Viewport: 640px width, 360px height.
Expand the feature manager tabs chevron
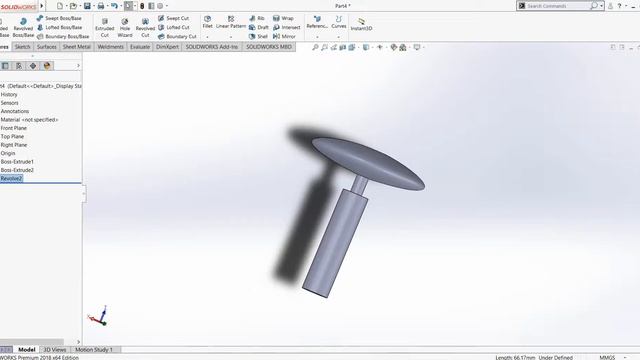[x=78, y=66]
